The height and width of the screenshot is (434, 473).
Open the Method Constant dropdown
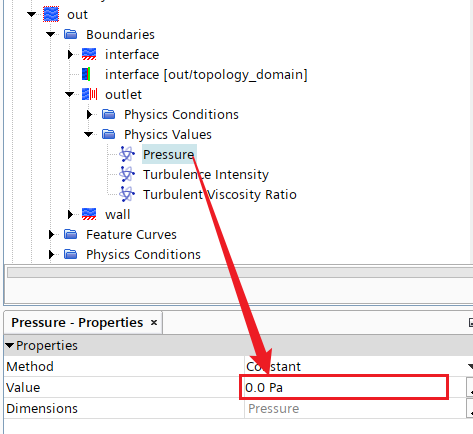pos(470,366)
